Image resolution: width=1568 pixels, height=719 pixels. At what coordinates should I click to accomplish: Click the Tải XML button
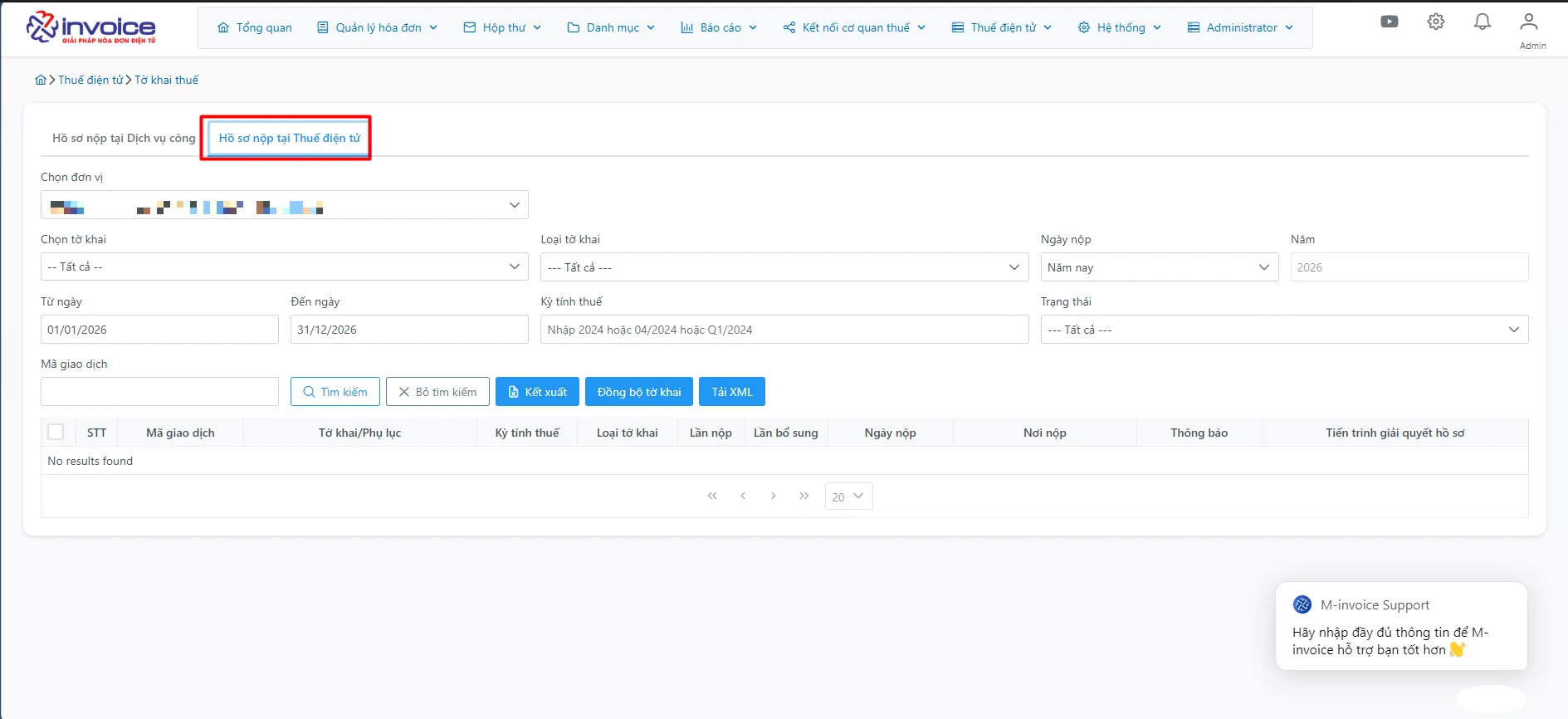[732, 392]
